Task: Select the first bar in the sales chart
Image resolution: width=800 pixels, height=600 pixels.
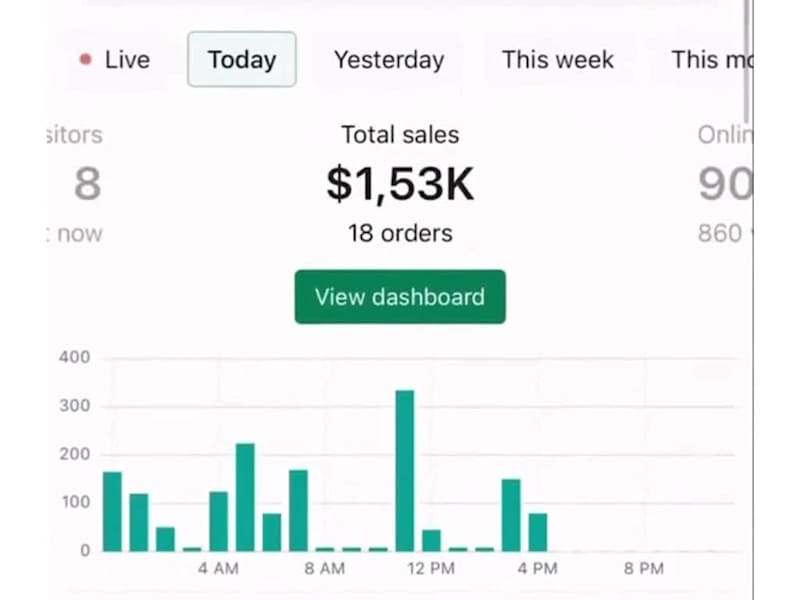Action: 112,511
